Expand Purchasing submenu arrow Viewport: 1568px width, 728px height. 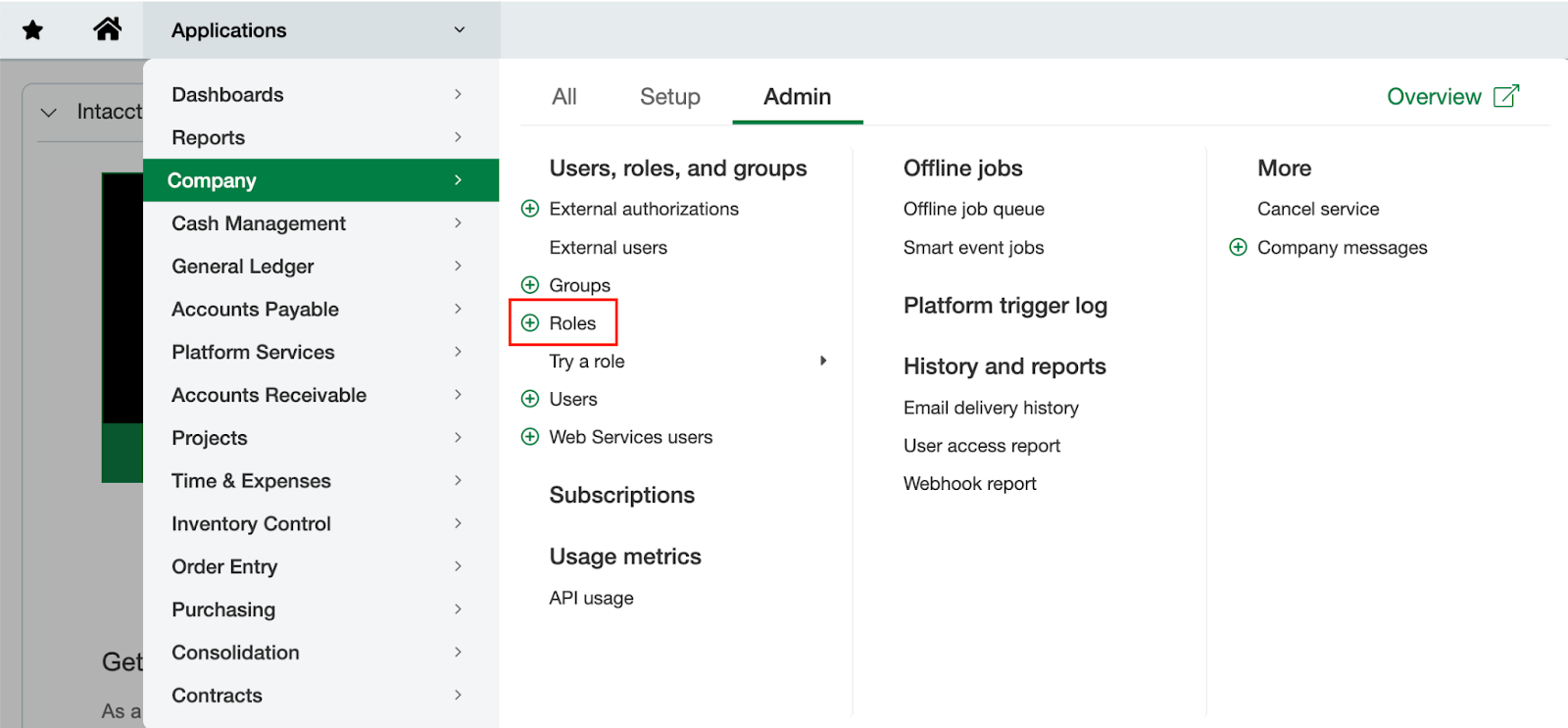click(x=458, y=609)
